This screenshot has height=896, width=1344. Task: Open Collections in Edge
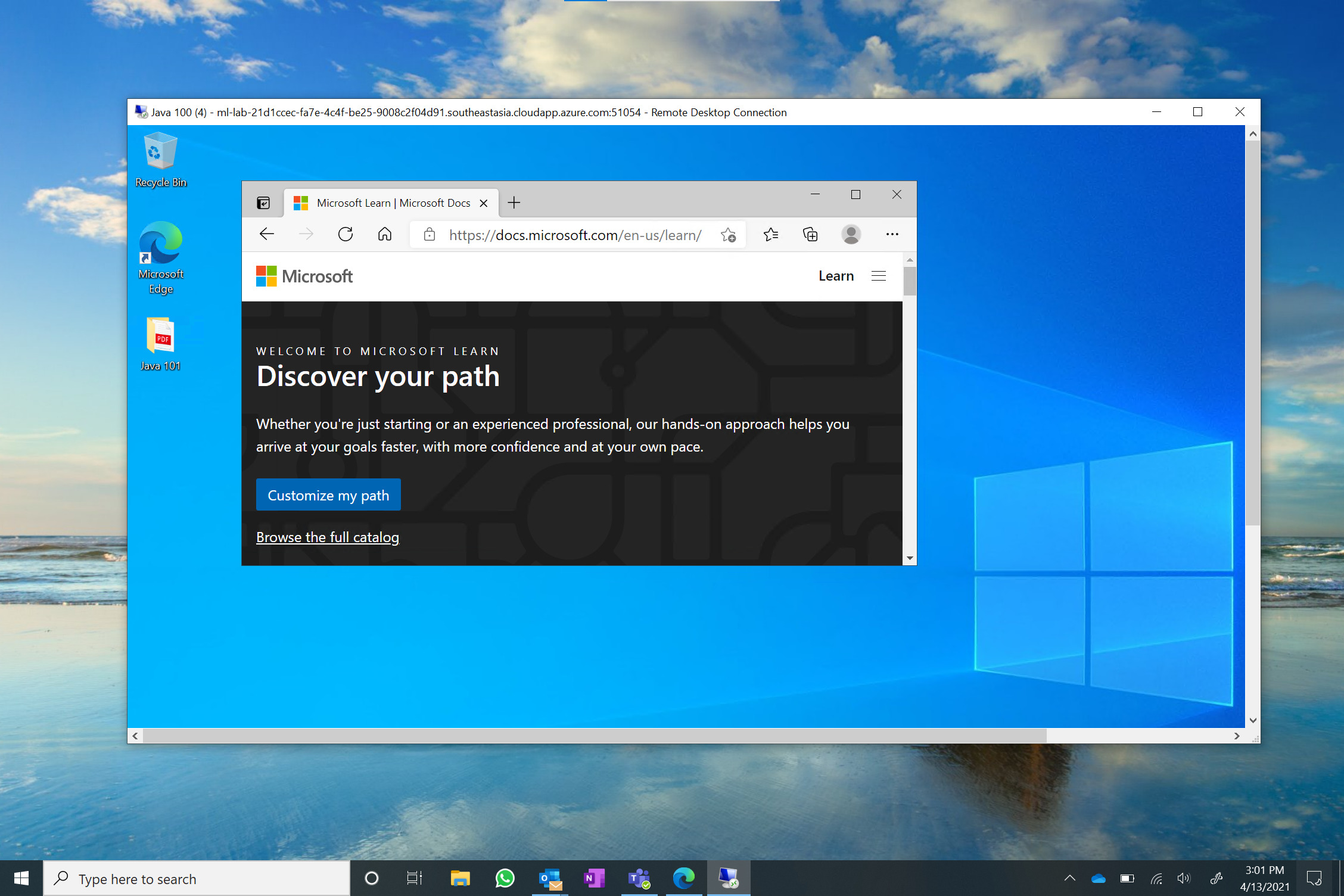pyautogui.click(x=810, y=235)
